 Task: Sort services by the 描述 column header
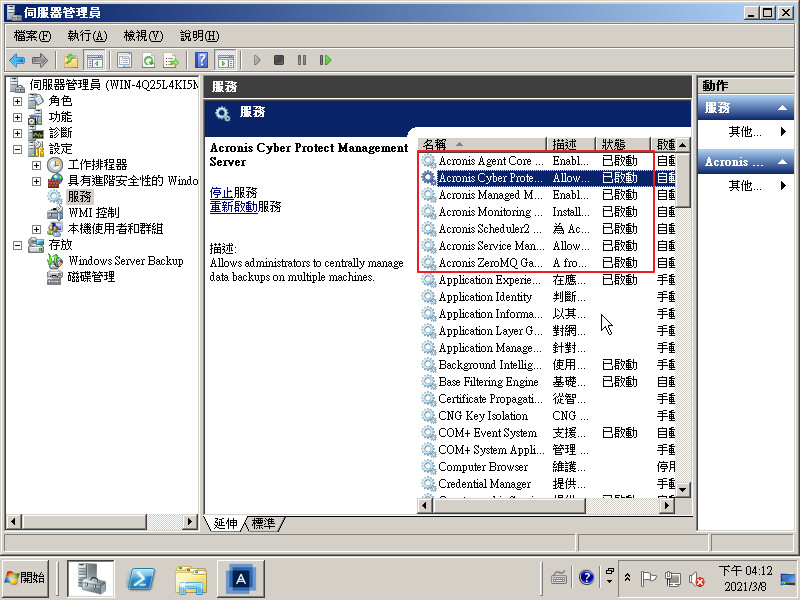[x=571, y=144]
